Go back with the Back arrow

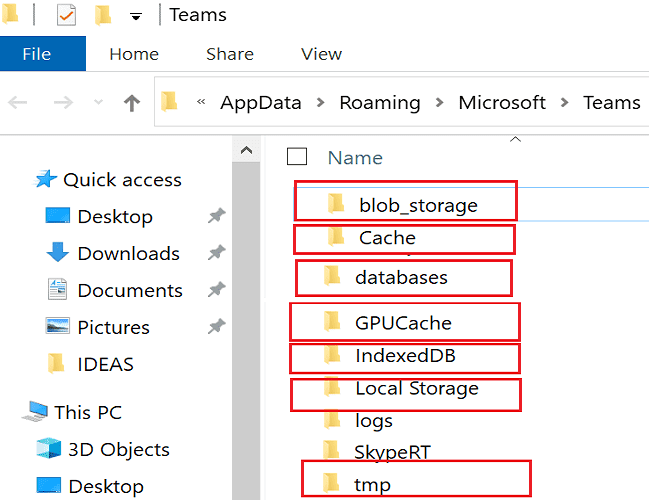pos(17,102)
